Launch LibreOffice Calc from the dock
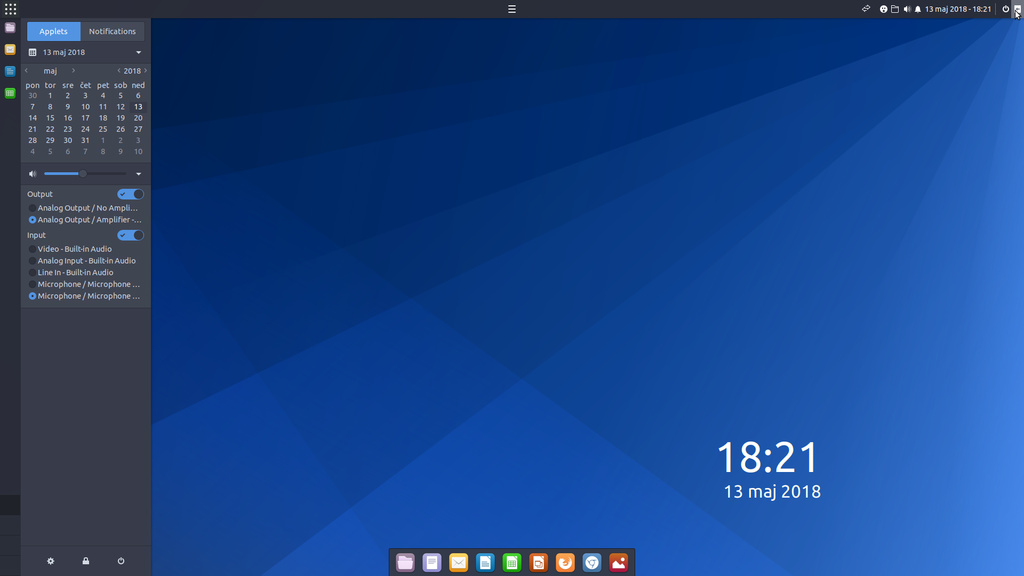 pyautogui.click(x=512, y=562)
